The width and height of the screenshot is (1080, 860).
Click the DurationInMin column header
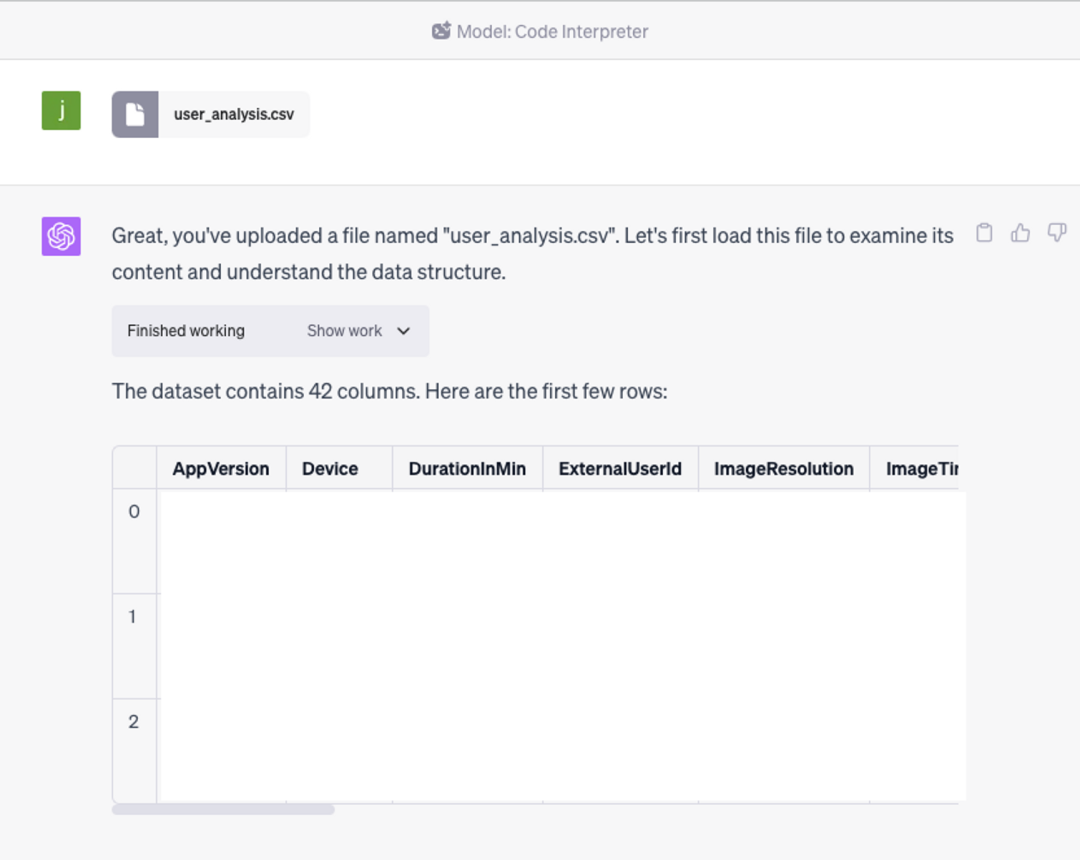point(467,468)
